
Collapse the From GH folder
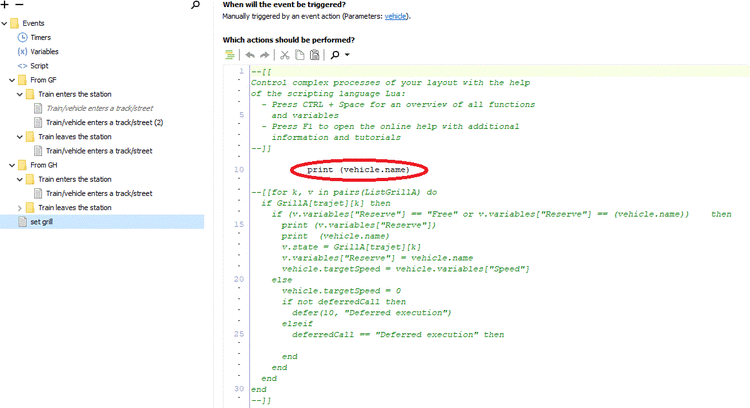[12, 165]
